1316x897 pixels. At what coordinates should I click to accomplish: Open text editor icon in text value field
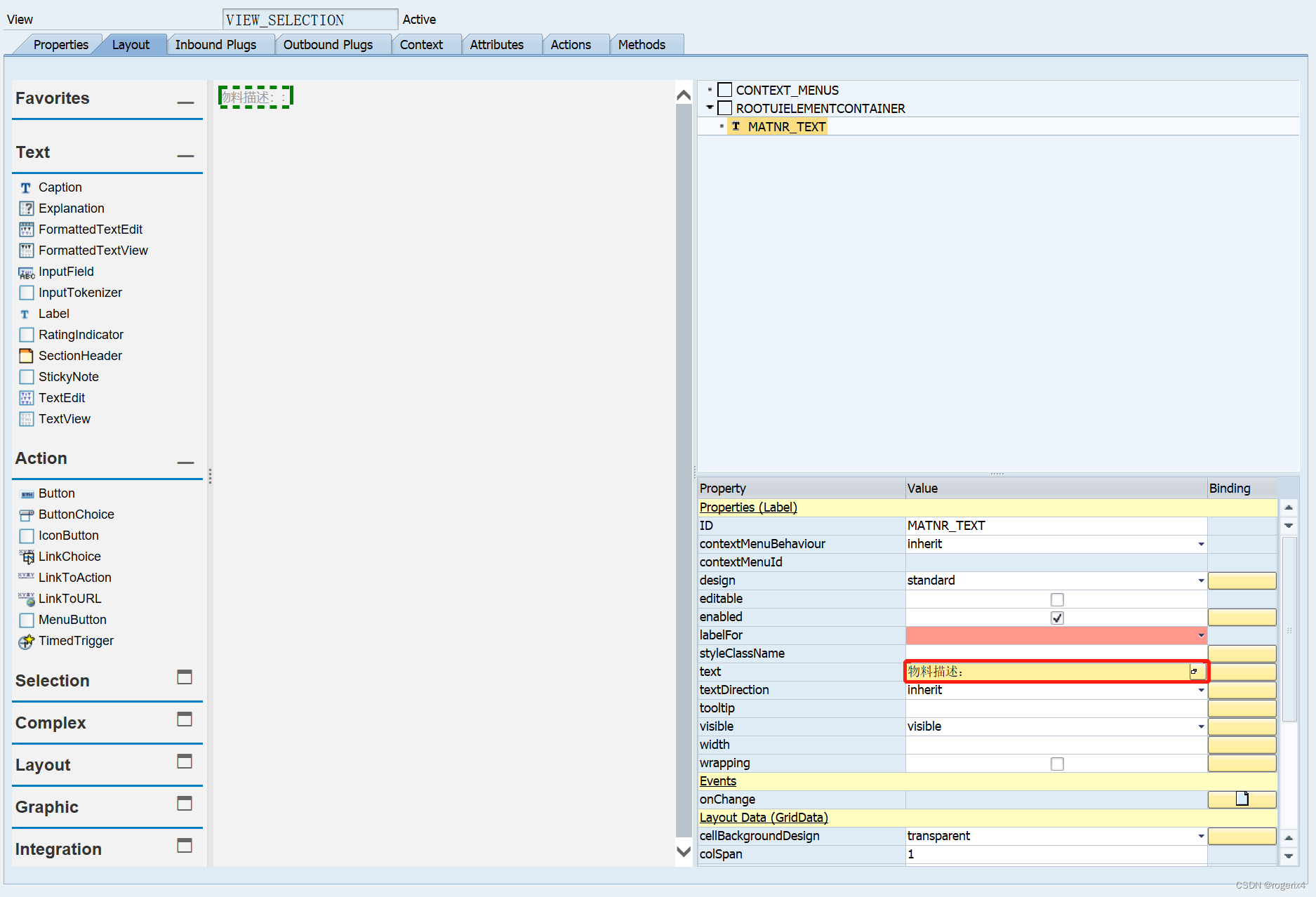pyautogui.click(x=1196, y=672)
